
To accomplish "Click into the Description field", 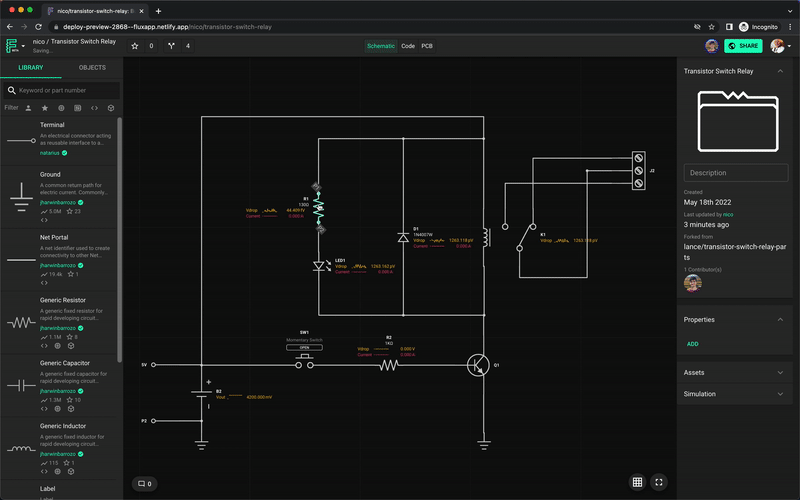I will (736, 173).
